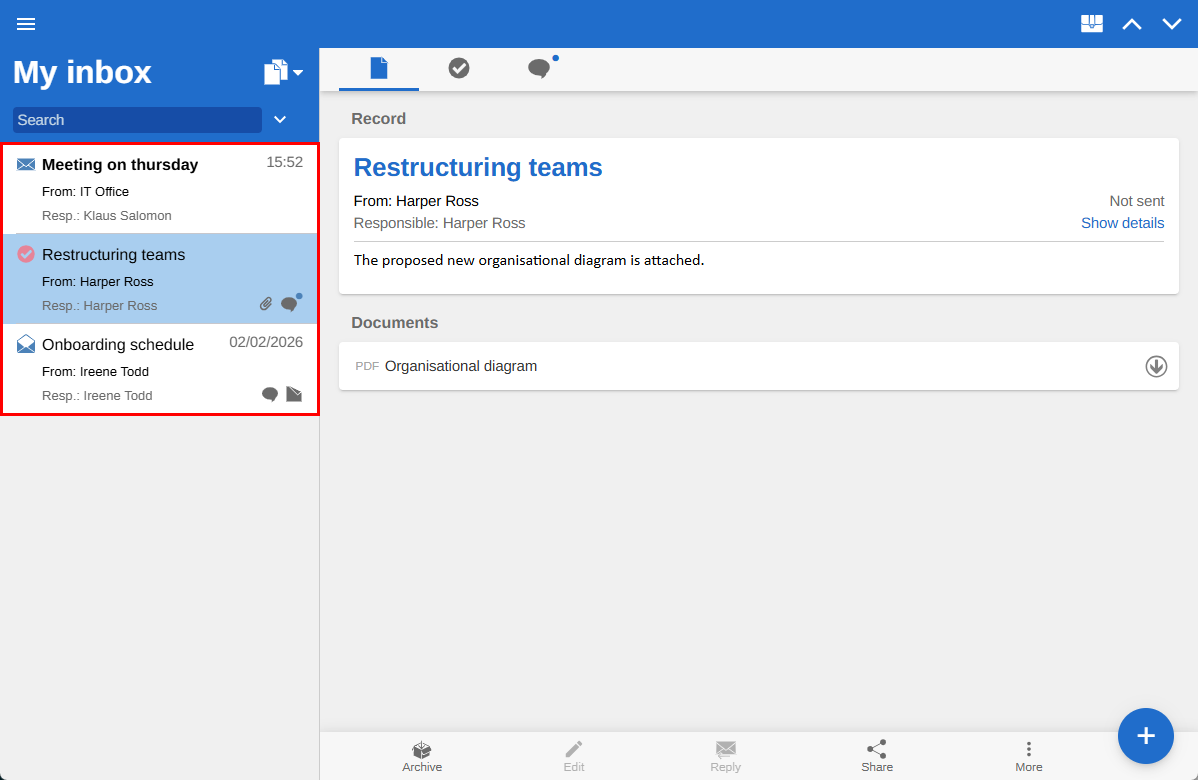Click From: Ireene Todd in the list
This screenshot has height=780, width=1198.
pos(96,371)
